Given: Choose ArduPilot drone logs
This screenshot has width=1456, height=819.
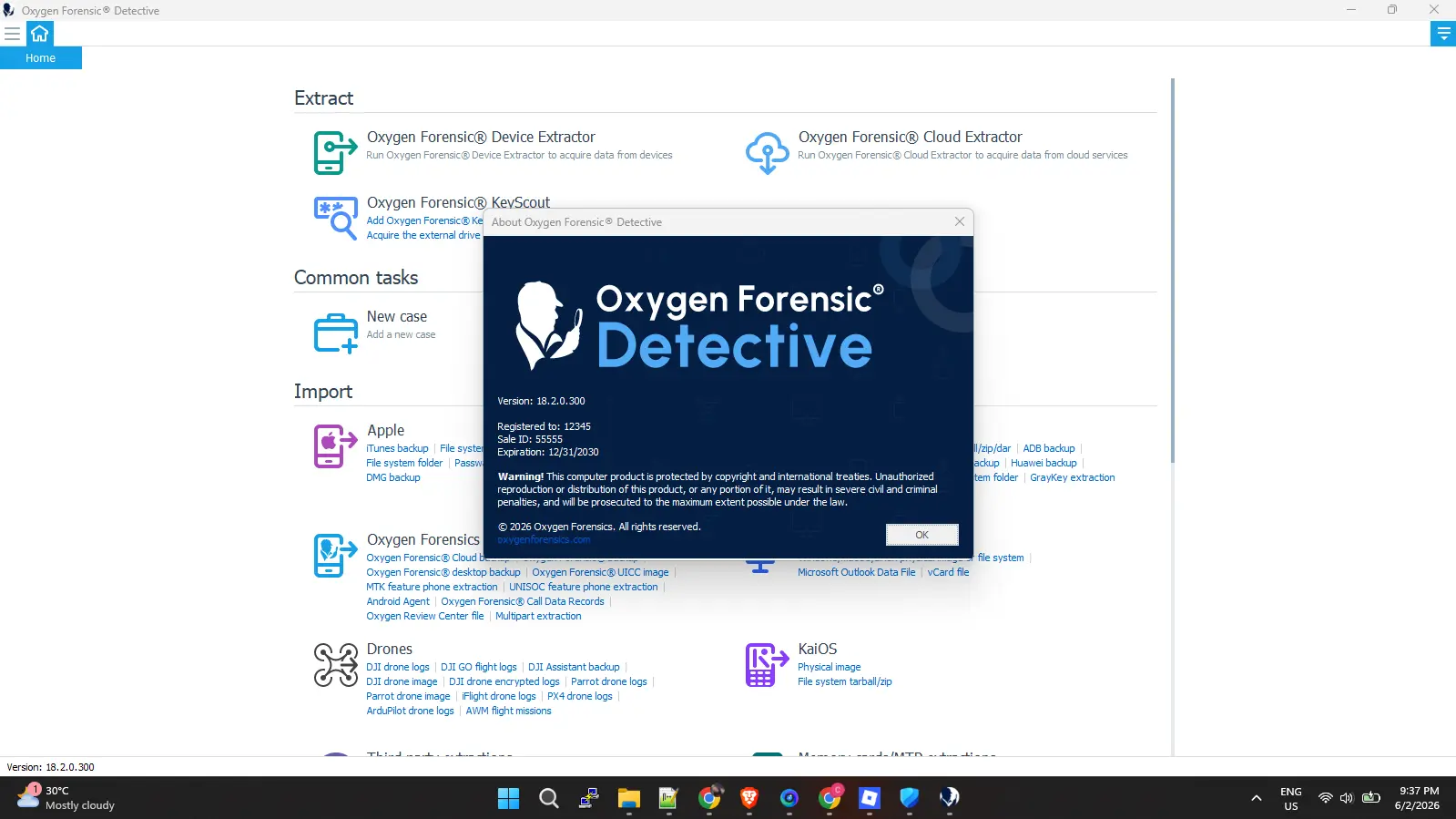Looking at the screenshot, I should pyautogui.click(x=410, y=711).
